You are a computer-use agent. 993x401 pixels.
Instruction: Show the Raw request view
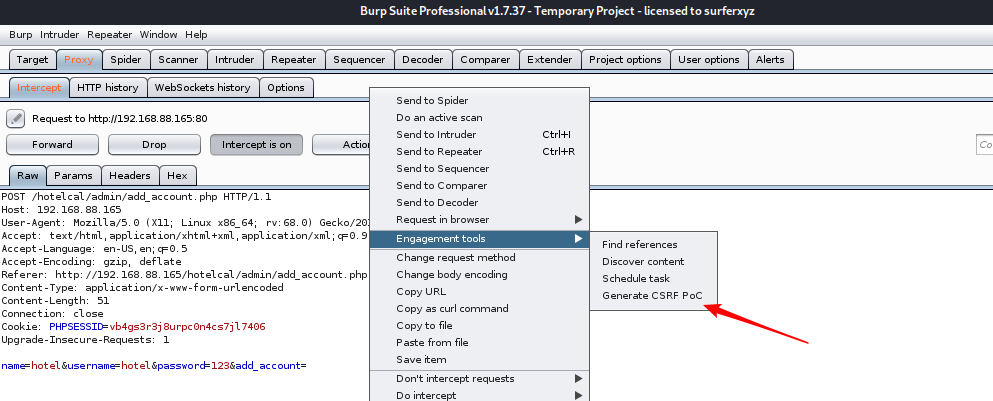click(x=28, y=175)
